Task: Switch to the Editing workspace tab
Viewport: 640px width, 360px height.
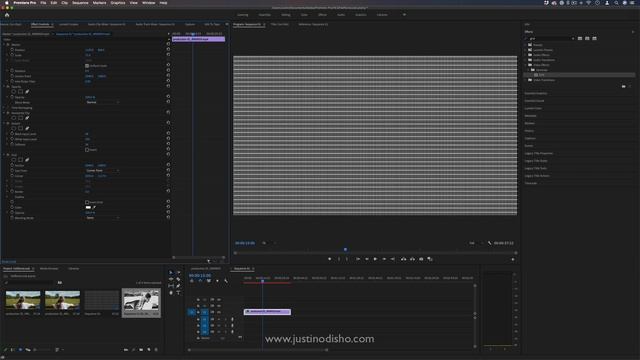Action: [x=286, y=15]
